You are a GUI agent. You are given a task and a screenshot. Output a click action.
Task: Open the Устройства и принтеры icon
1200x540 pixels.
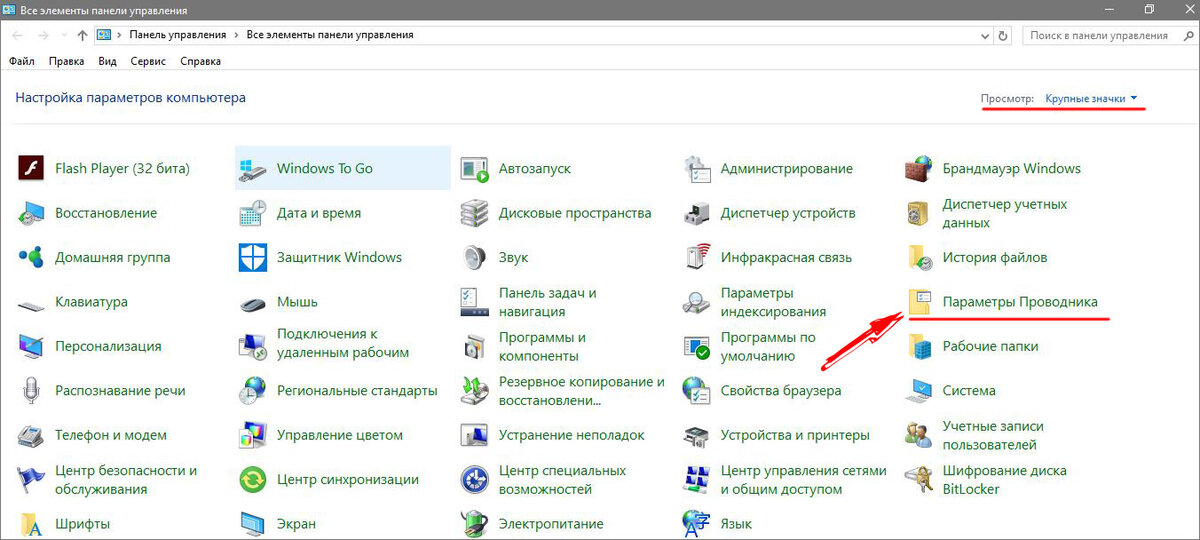(x=696, y=435)
